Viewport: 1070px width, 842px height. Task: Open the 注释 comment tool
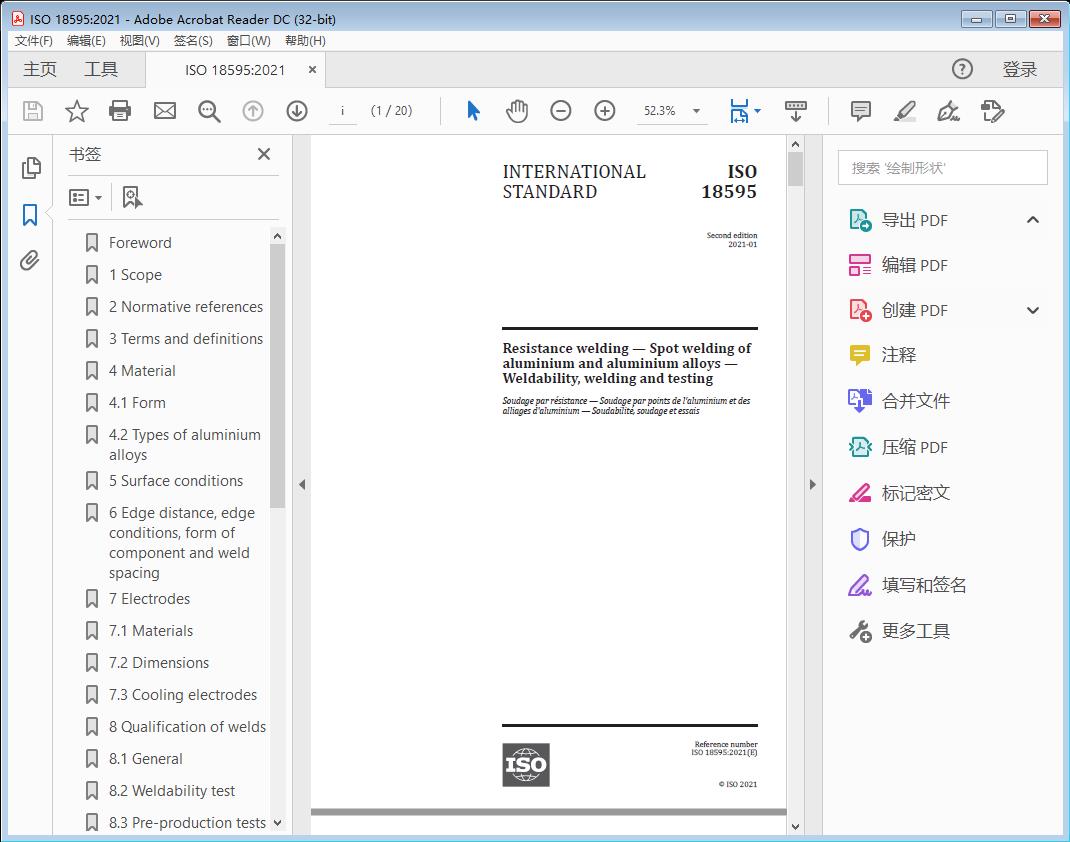pyautogui.click(x=882, y=355)
